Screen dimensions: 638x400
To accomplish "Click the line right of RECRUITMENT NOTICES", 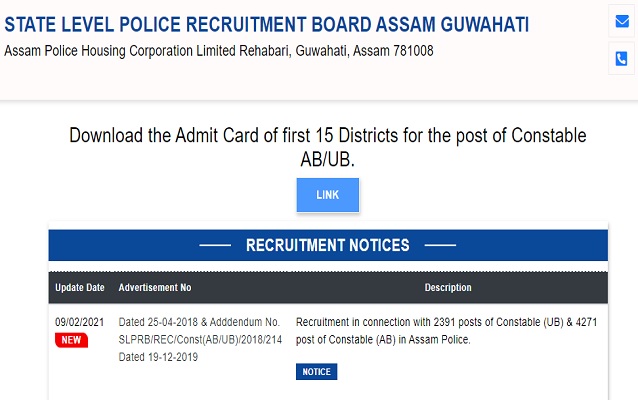I will point(438,246).
